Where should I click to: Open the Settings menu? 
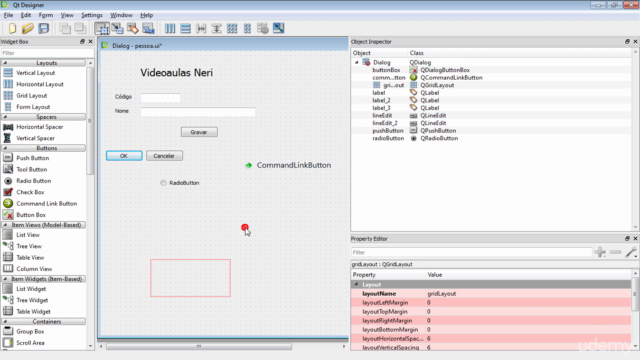pos(92,15)
